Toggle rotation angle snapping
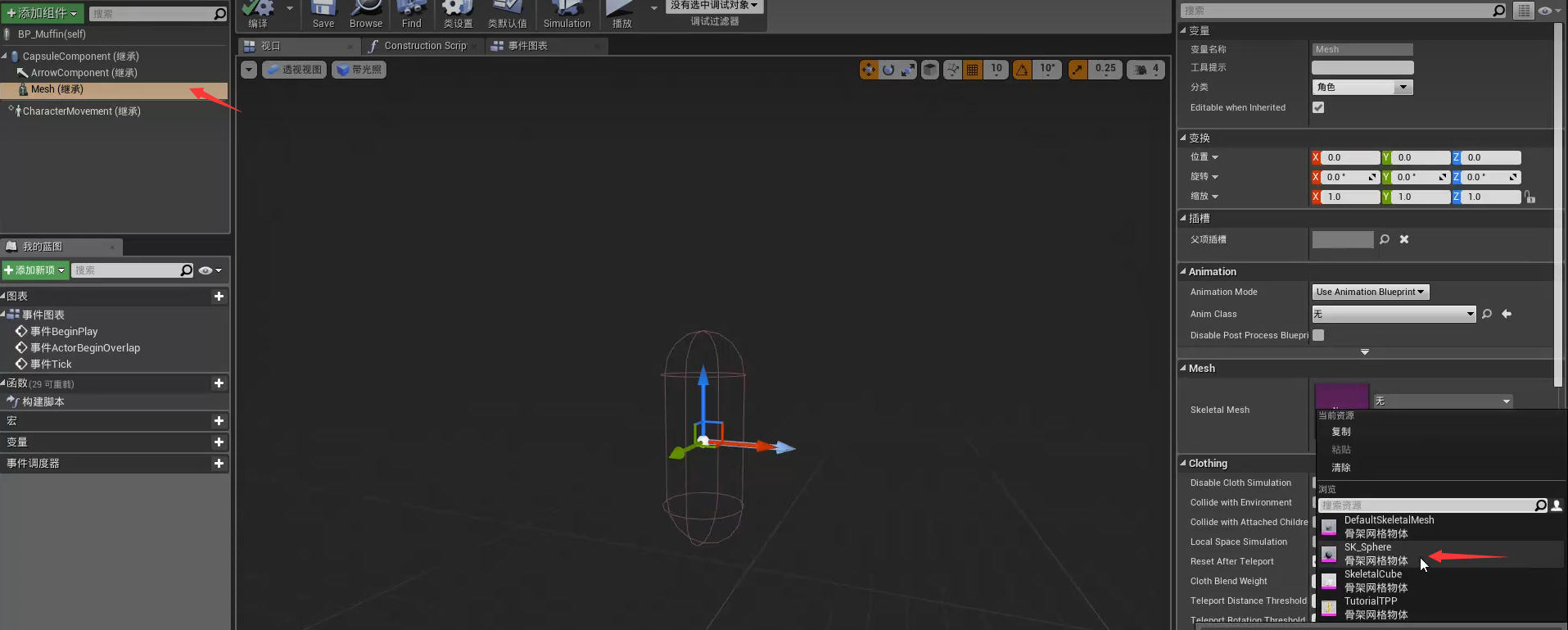This screenshot has height=630, width=1568. coord(1023,70)
